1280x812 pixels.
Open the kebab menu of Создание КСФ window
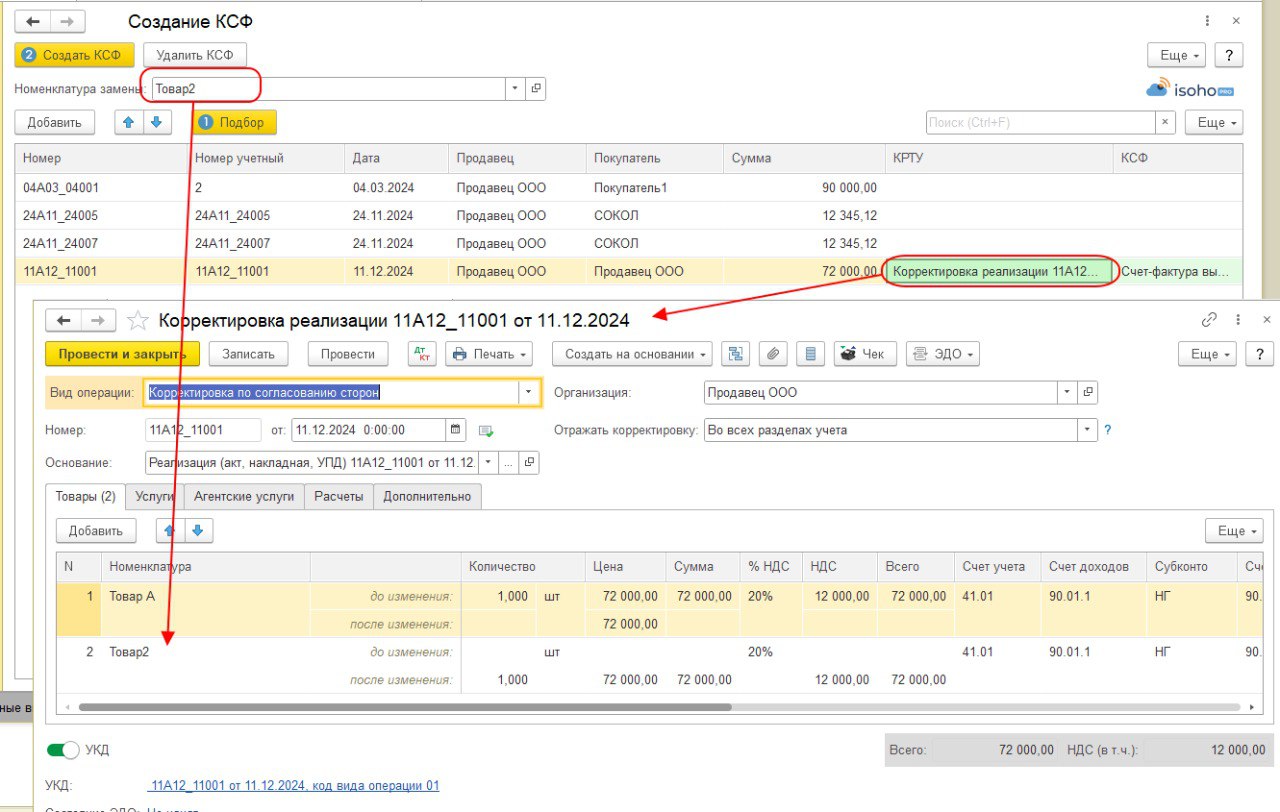(x=1208, y=20)
